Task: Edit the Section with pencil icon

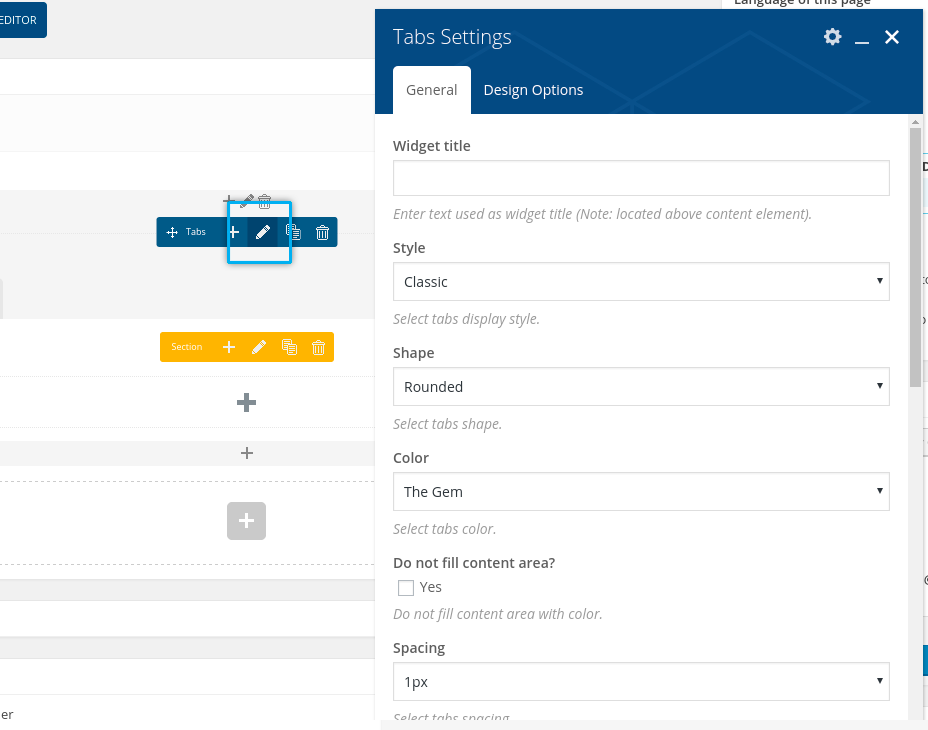Action: 259,347
